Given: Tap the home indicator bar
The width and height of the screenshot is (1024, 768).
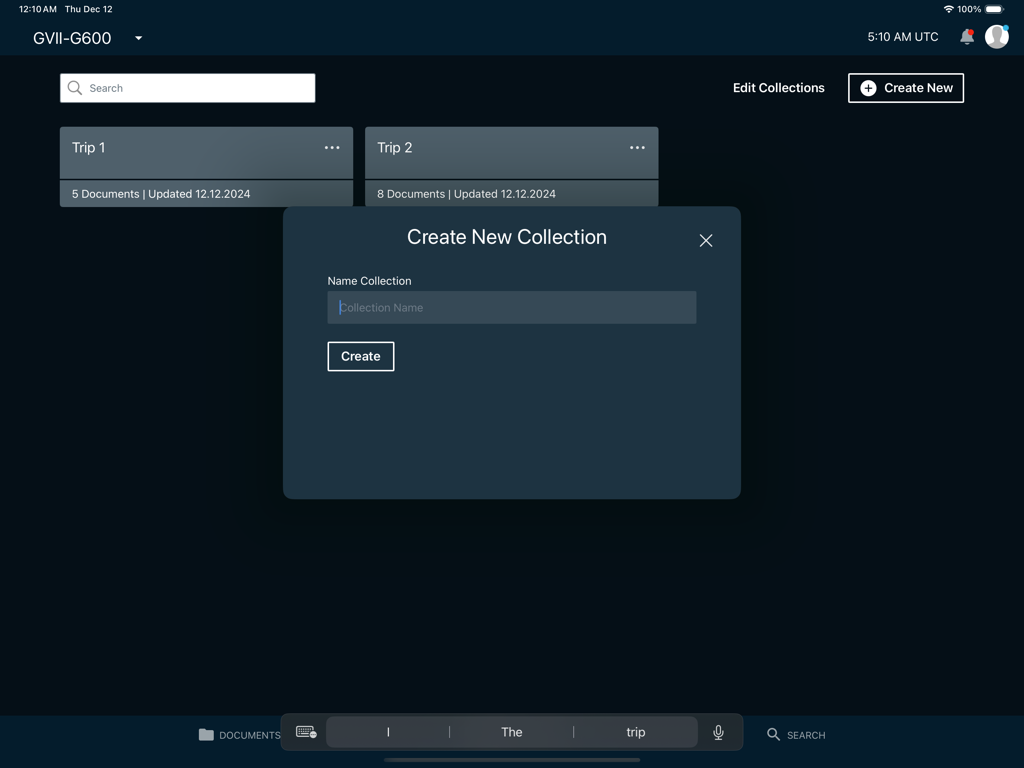Looking at the screenshot, I should [x=511, y=758].
